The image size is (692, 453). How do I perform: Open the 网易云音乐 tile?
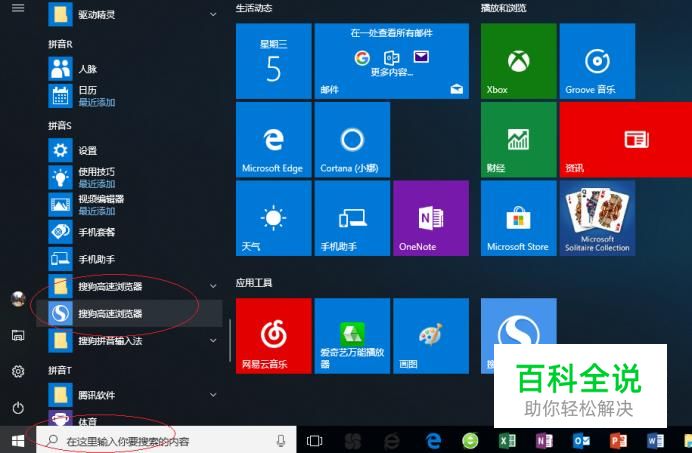coord(274,336)
